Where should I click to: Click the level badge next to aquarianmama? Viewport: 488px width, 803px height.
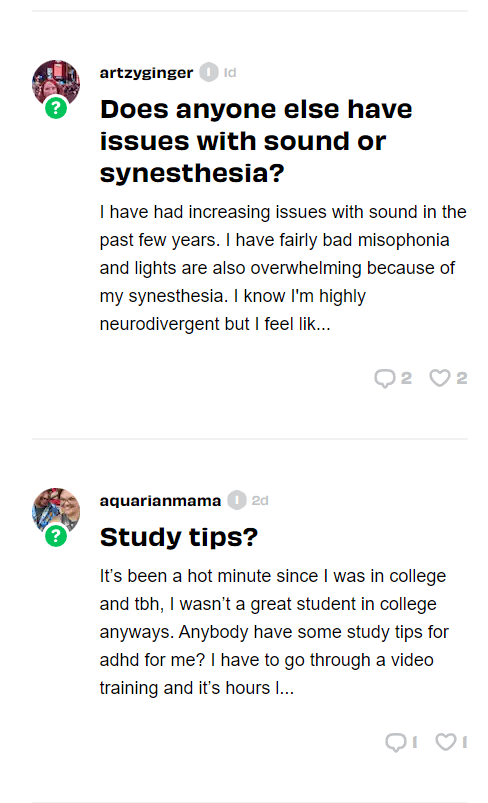pos(237,500)
